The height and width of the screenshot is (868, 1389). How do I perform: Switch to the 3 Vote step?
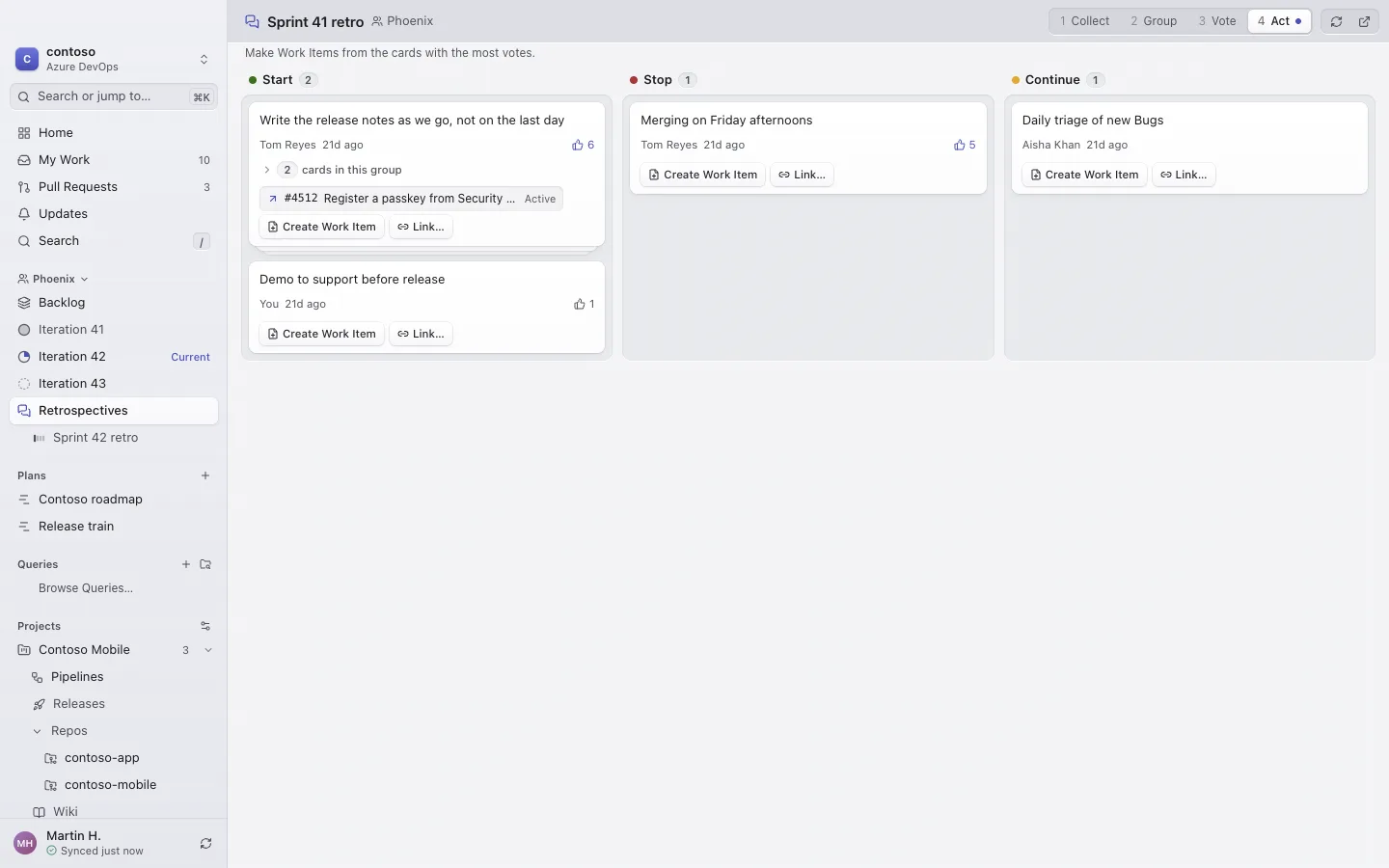click(1217, 21)
